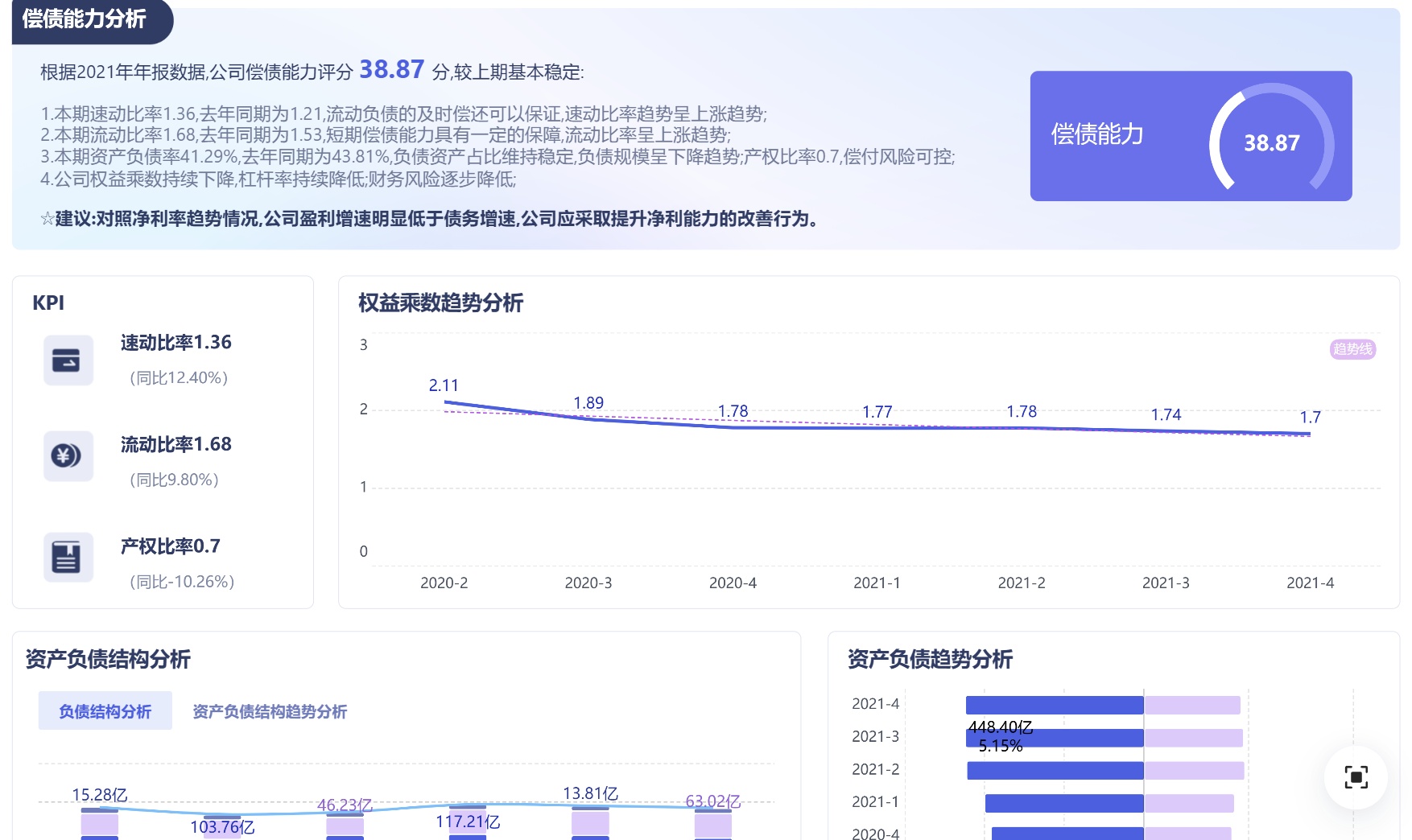Image resolution: width=1412 pixels, height=840 pixels.
Task: Click the 15.28亿 bar label
Action: click(100, 795)
